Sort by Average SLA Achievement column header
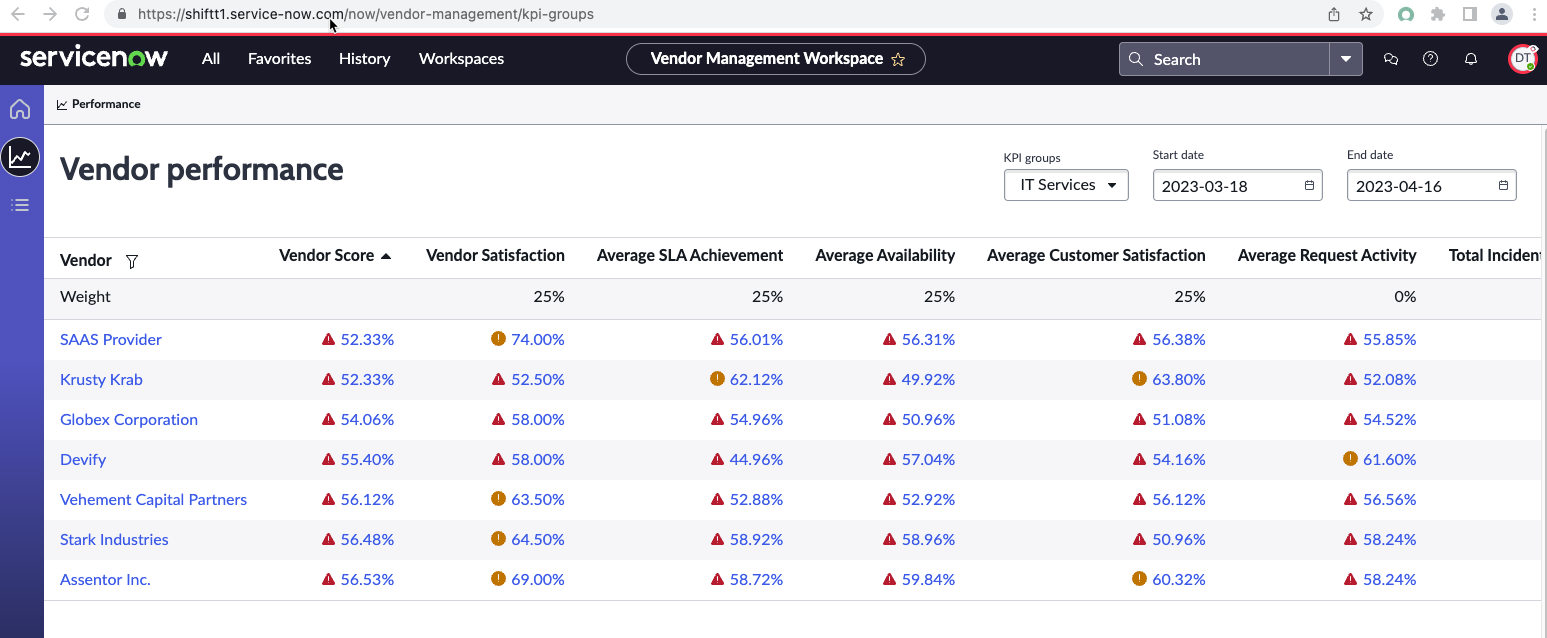This screenshot has width=1547, height=638. coord(690,256)
